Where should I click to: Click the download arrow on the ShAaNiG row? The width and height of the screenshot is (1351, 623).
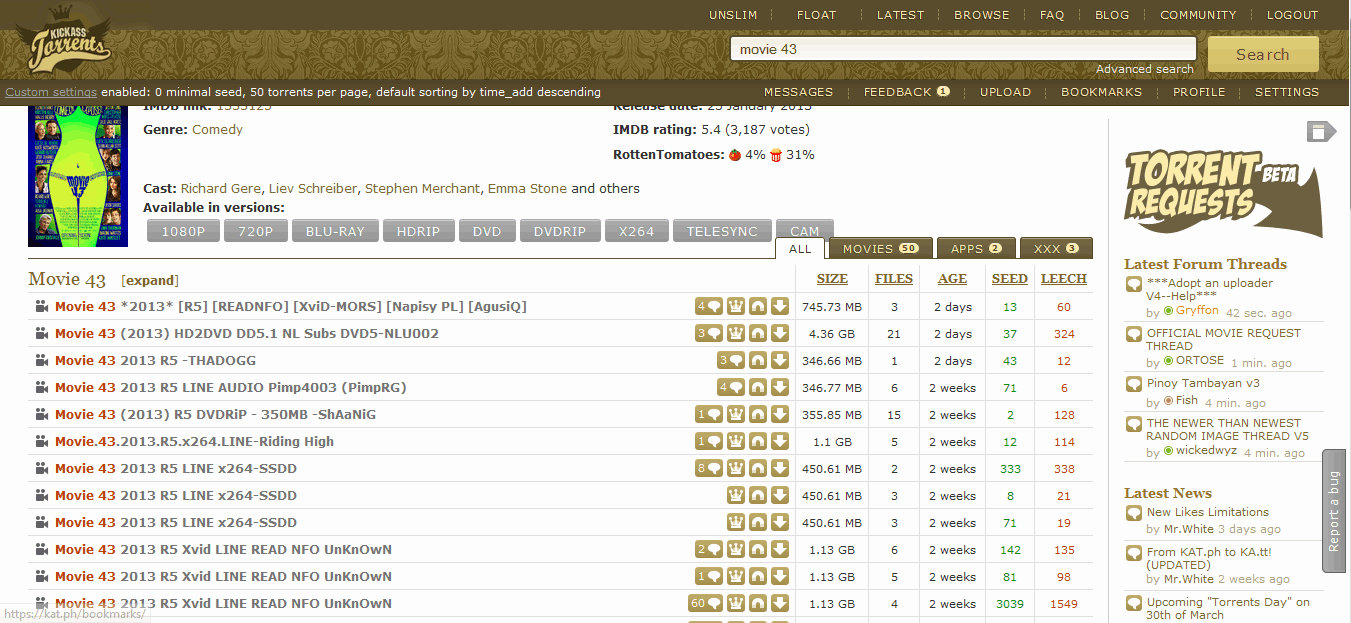[780, 414]
